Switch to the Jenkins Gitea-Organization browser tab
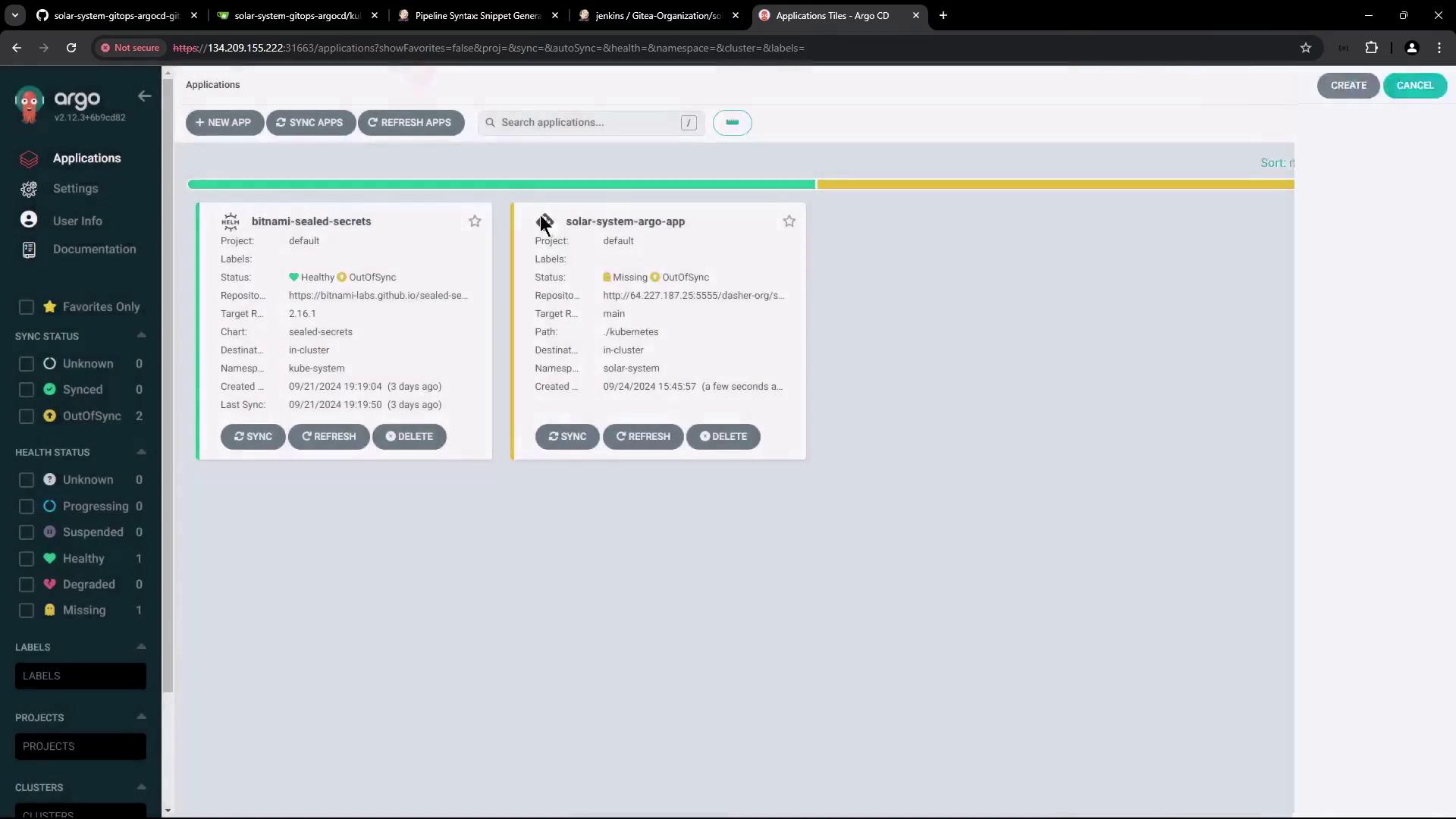 pos(657,15)
